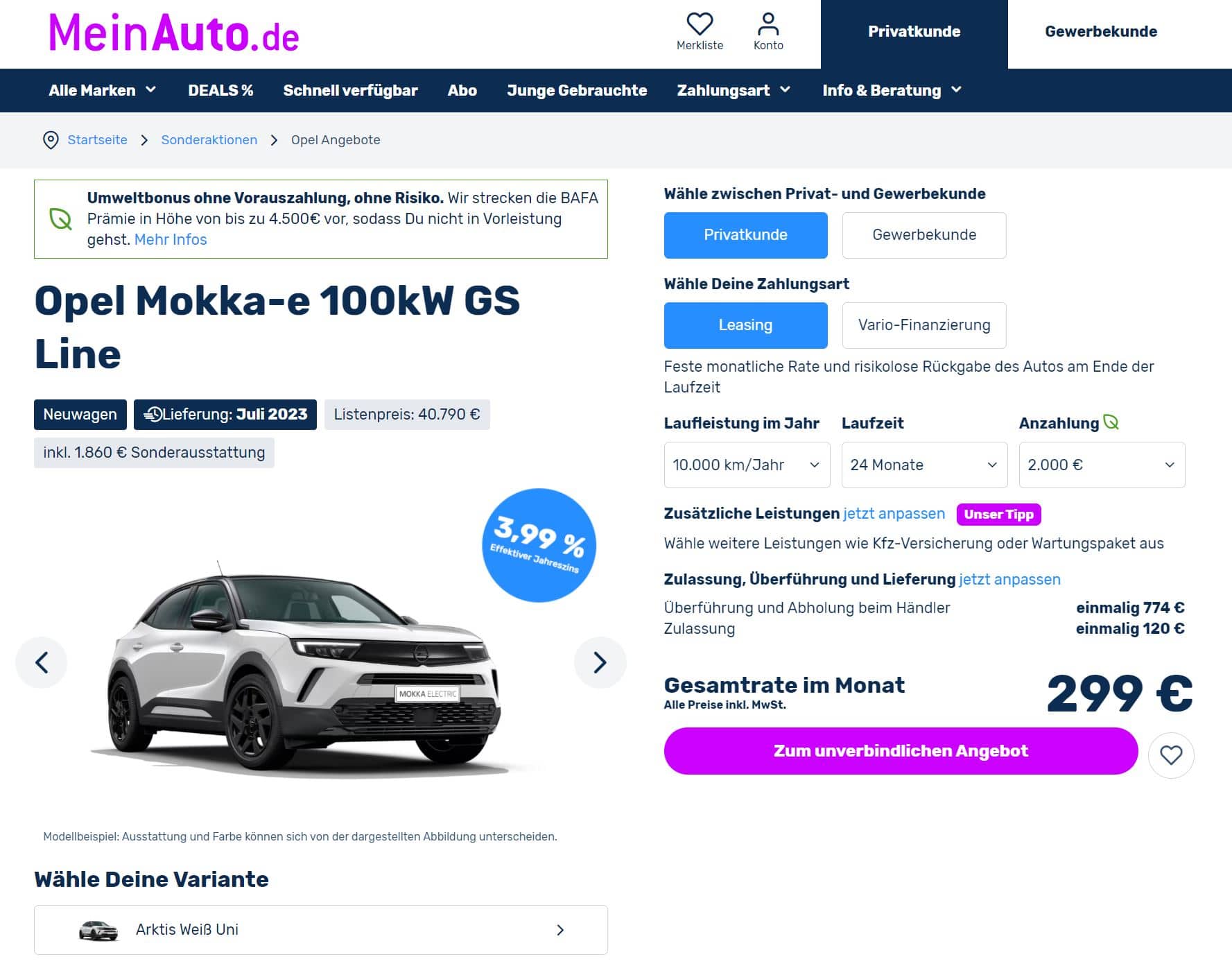Open the Mehr Infos link
Screen dimensions: 1232x966
tap(171, 240)
